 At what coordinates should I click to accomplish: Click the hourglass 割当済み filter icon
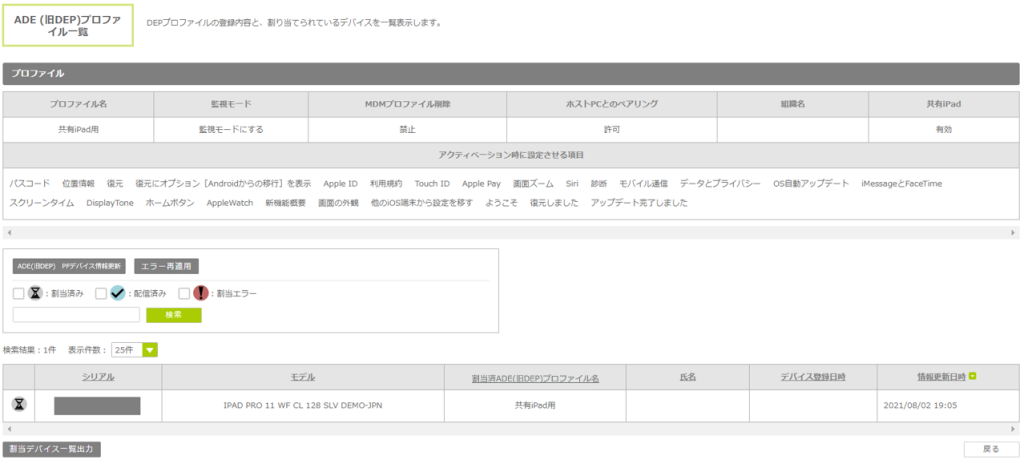[x=35, y=293]
